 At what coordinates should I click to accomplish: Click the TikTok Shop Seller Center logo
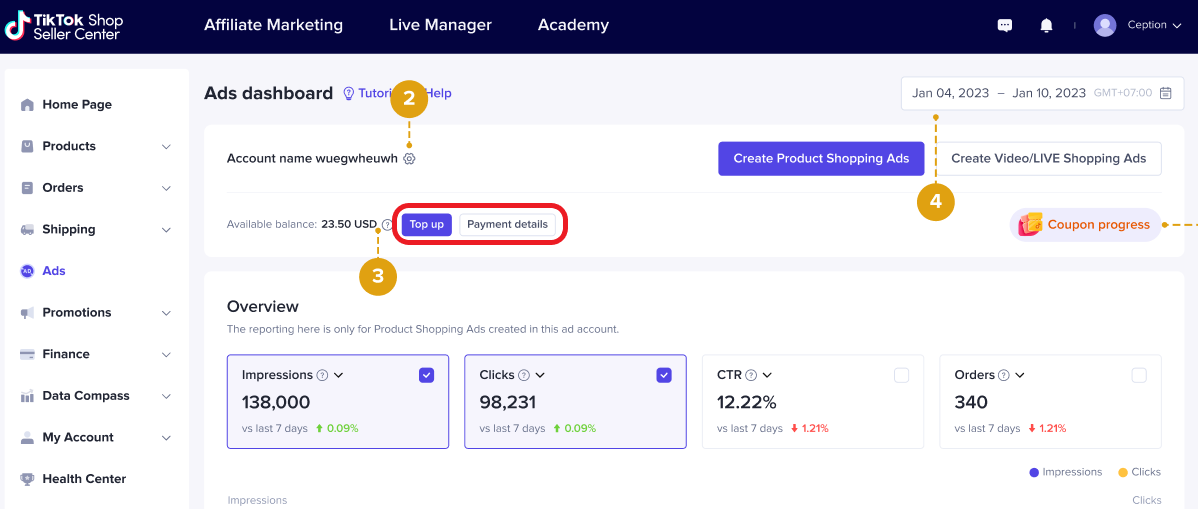[x=64, y=25]
